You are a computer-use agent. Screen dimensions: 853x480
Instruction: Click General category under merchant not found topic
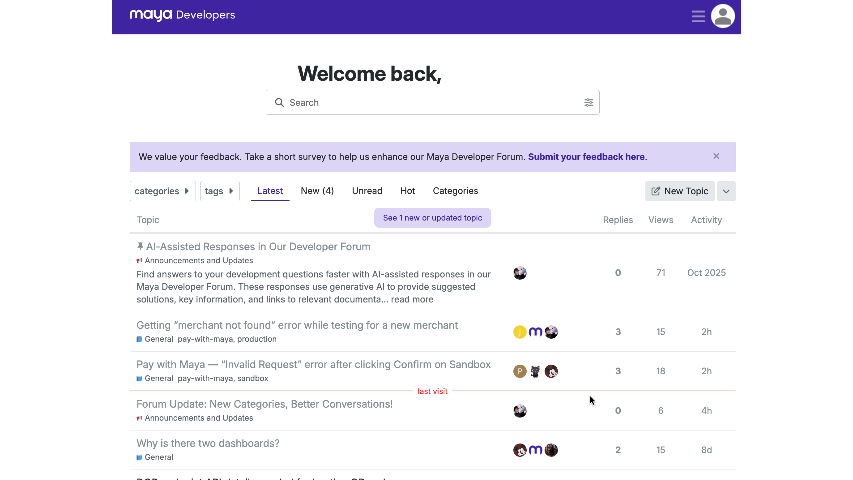point(155,339)
